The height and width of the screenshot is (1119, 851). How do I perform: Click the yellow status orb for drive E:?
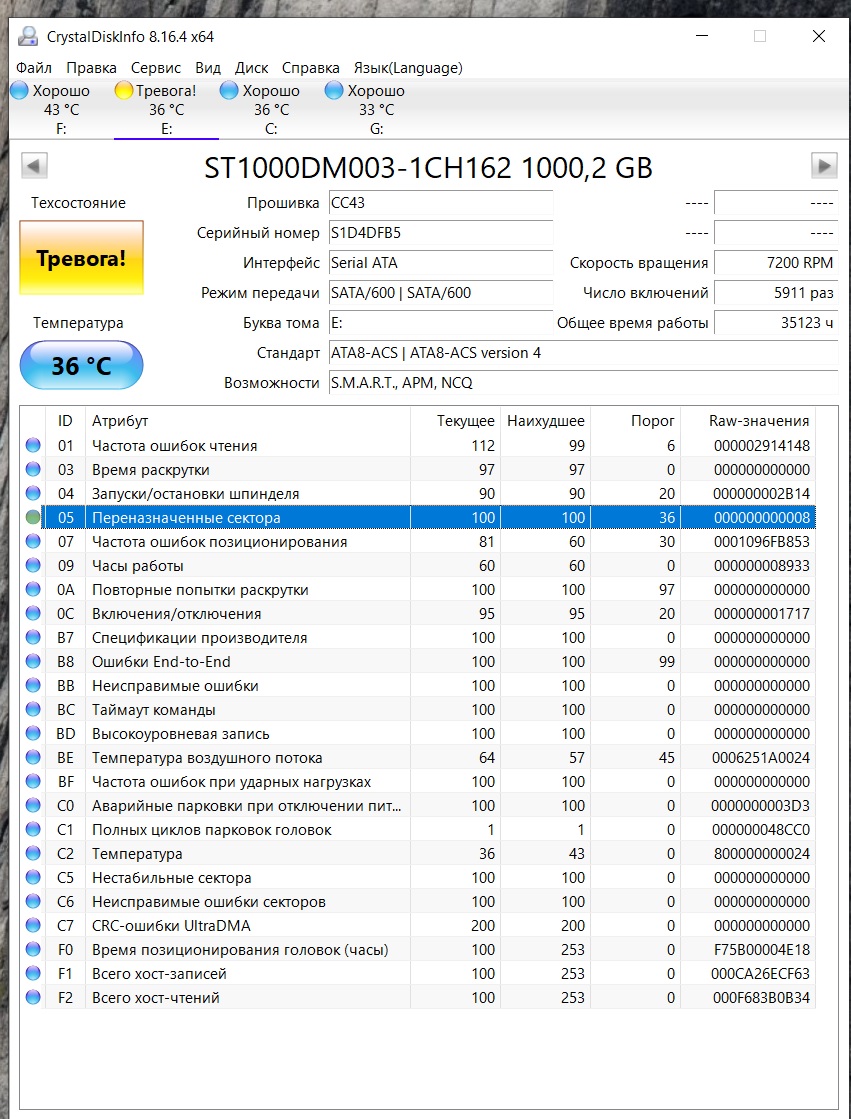click(x=124, y=91)
